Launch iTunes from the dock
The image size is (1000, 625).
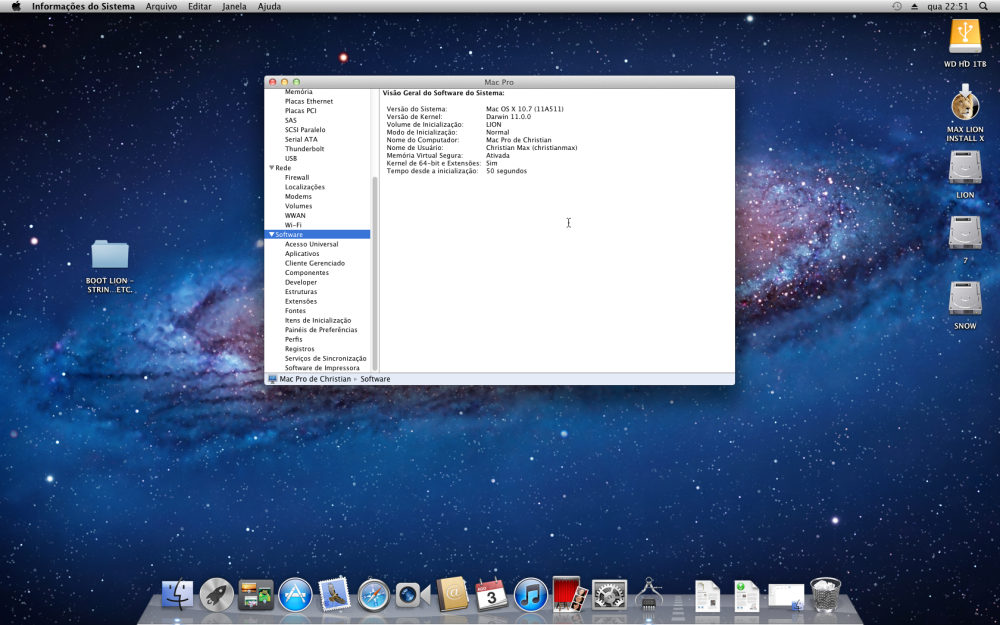(x=531, y=594)
